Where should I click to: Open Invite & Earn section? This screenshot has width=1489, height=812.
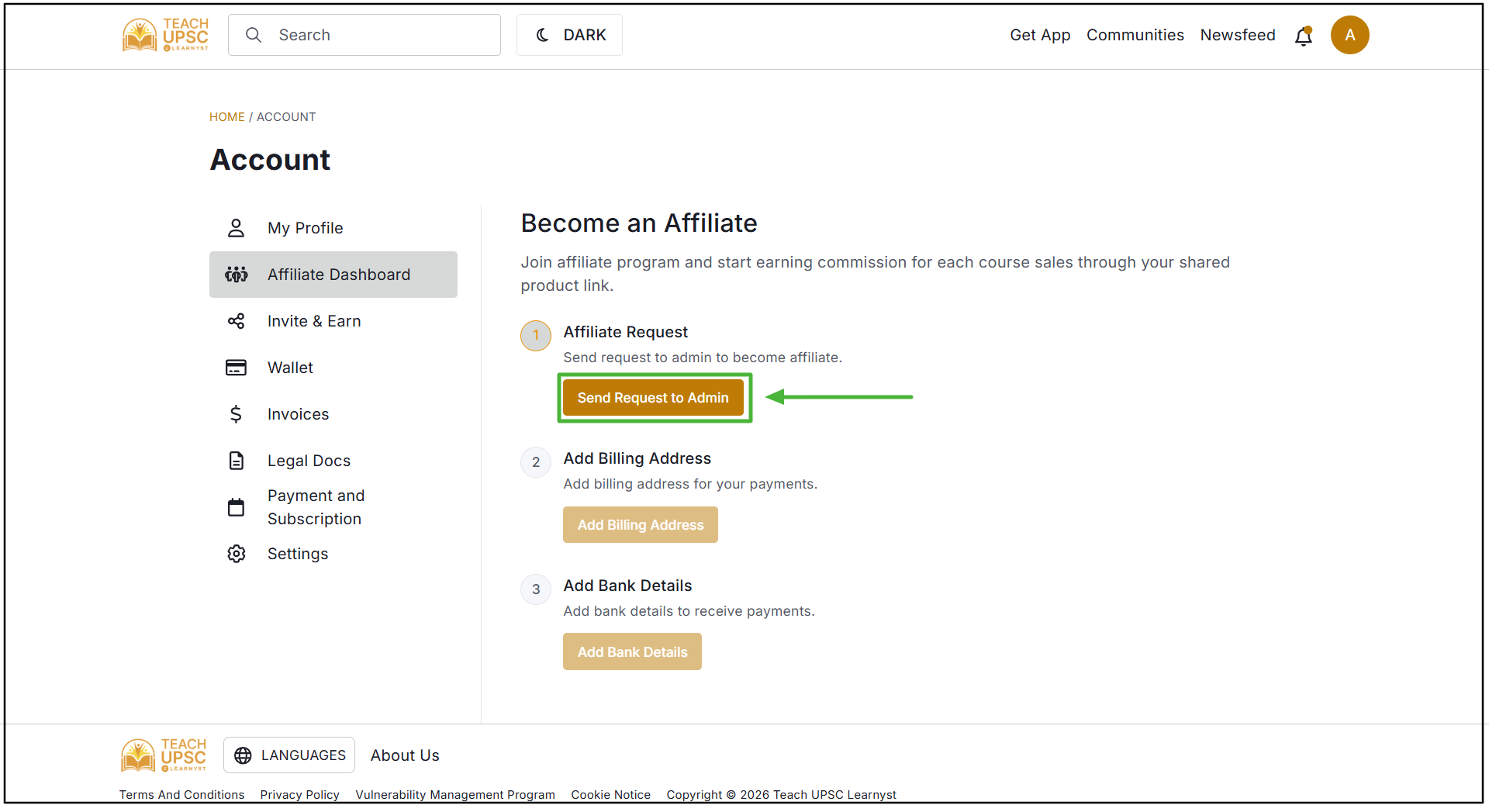tap(333, 321)
